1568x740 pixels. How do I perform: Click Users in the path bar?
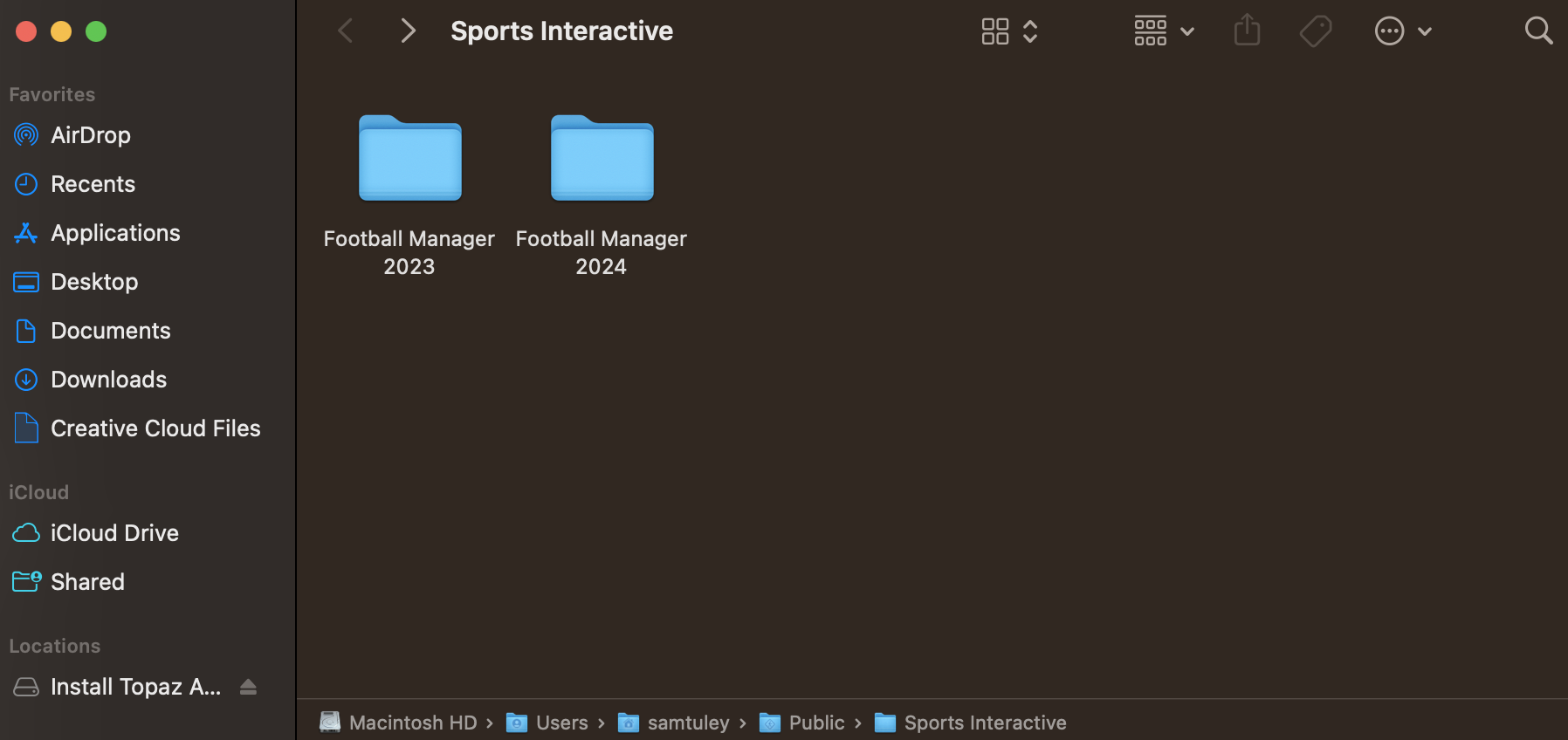[x=562, y=723]
